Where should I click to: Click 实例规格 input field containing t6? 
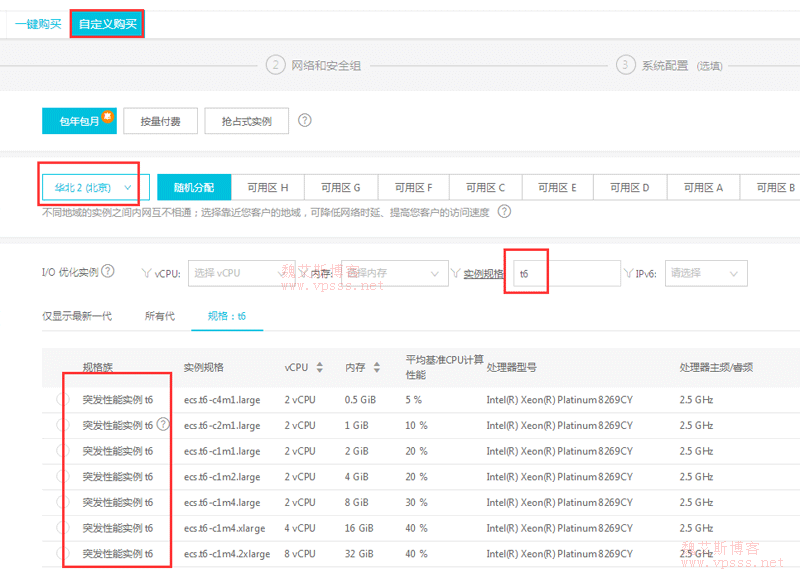pyautogui.click(x=565, y=273)
